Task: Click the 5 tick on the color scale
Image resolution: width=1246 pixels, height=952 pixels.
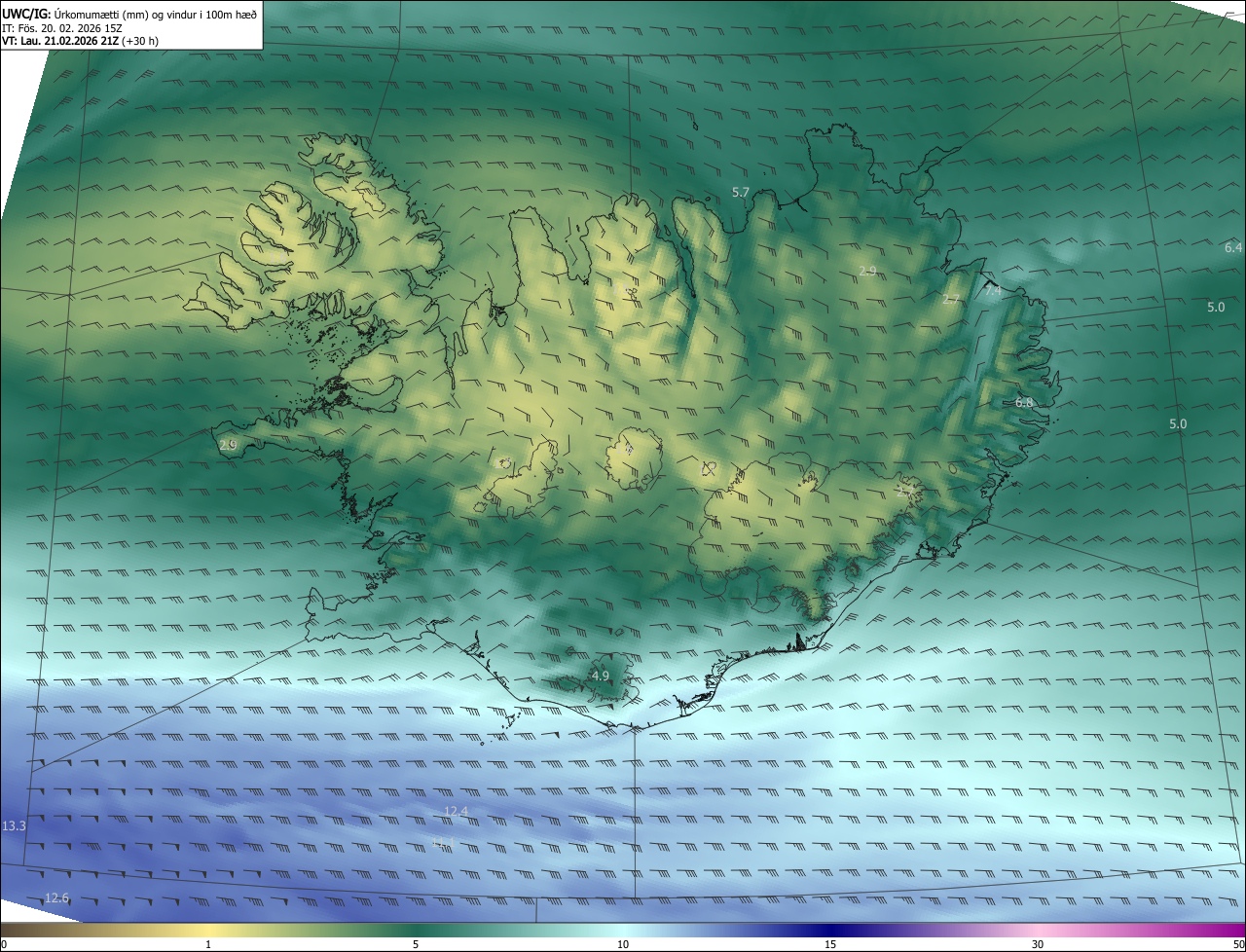Action: pyautogui.click(x=416, y=944)
